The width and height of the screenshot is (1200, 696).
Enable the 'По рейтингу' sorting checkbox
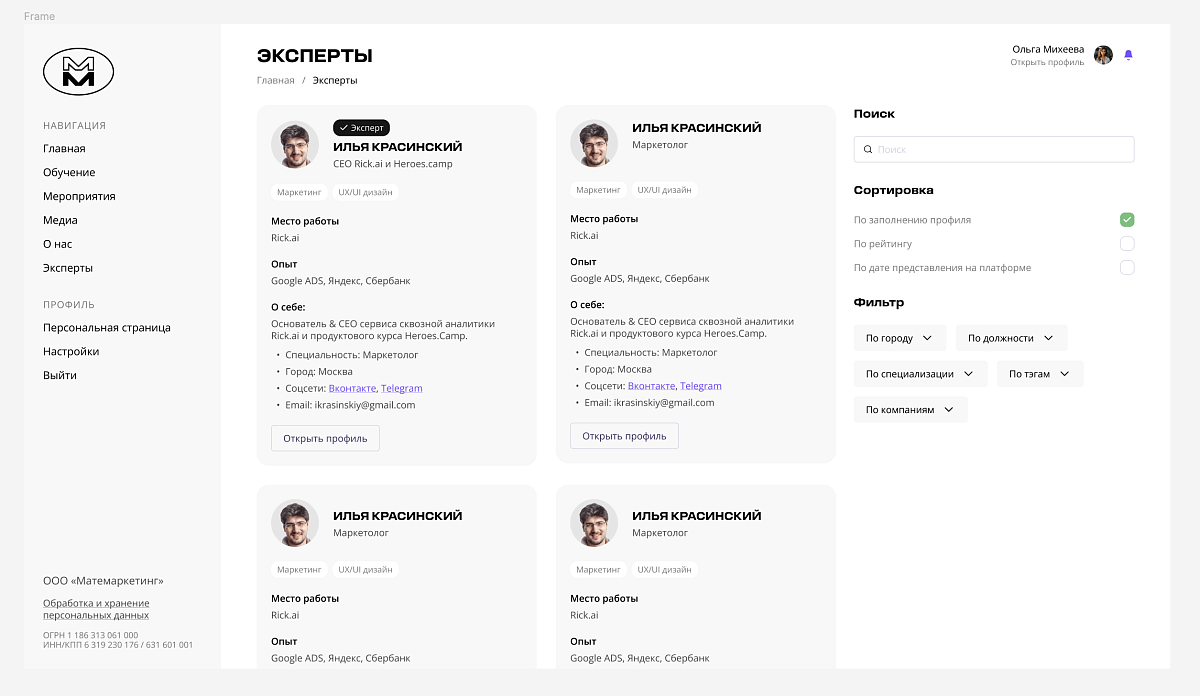[1127, 244]
